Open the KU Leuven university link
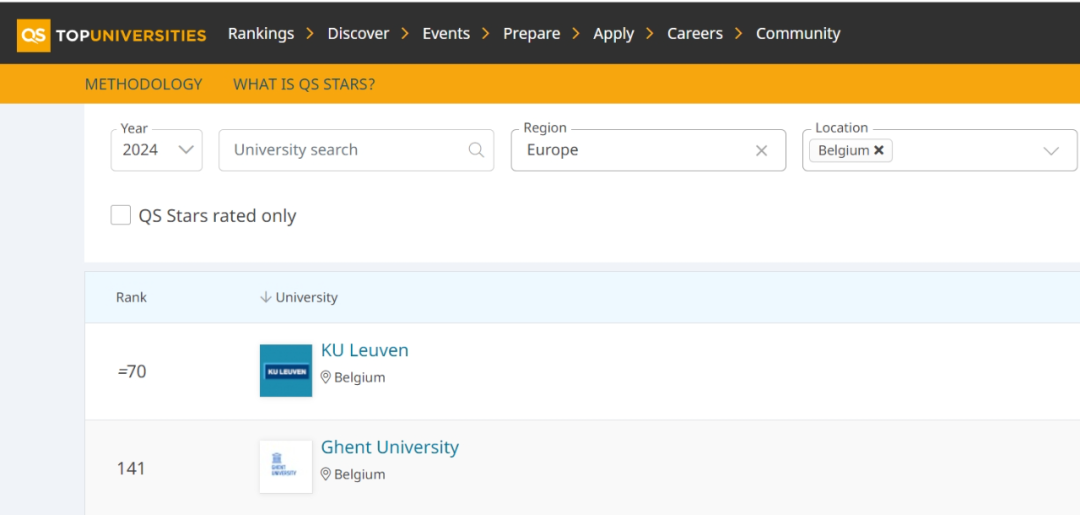1080x515 pixels. [x=365, y=350]
